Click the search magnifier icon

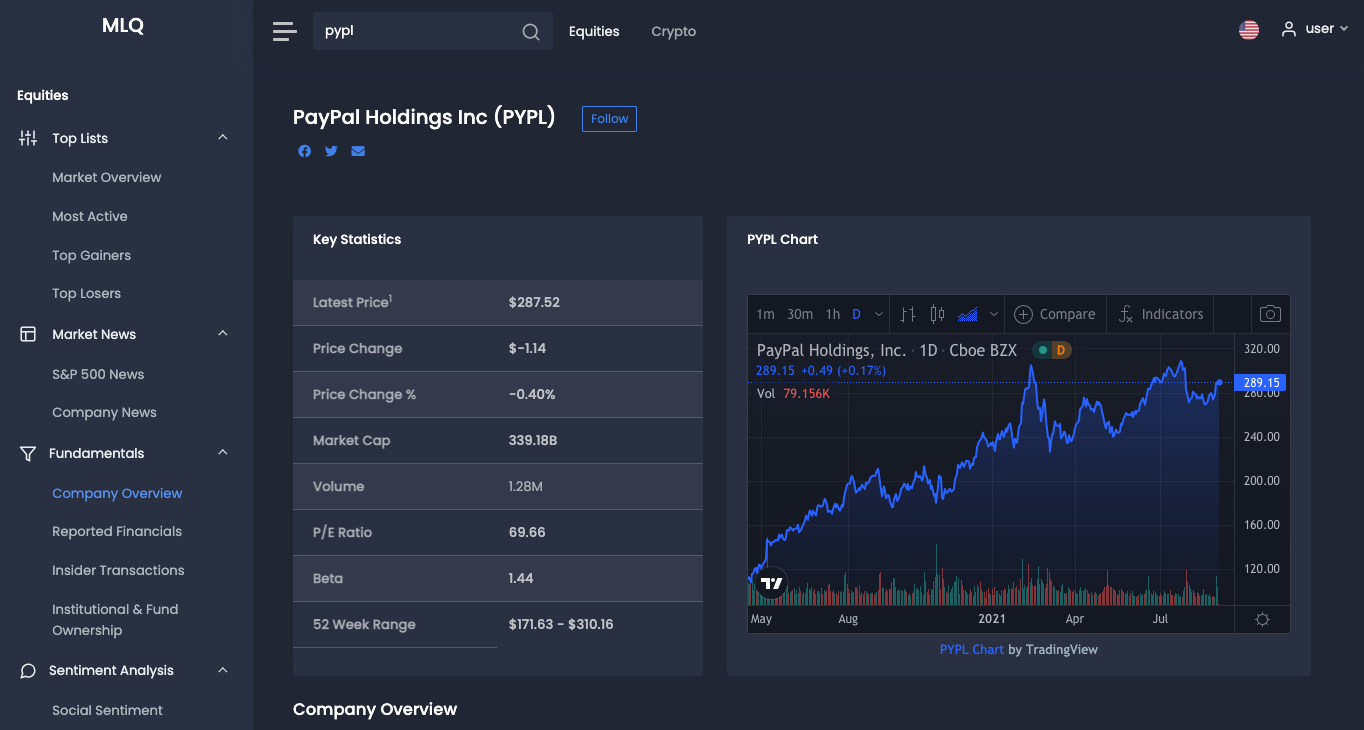pos(531,32)
